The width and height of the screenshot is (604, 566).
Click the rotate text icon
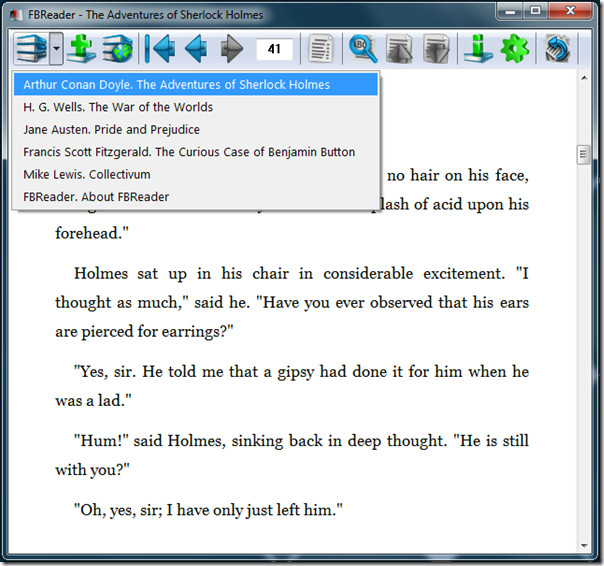(x=557, y=49)
